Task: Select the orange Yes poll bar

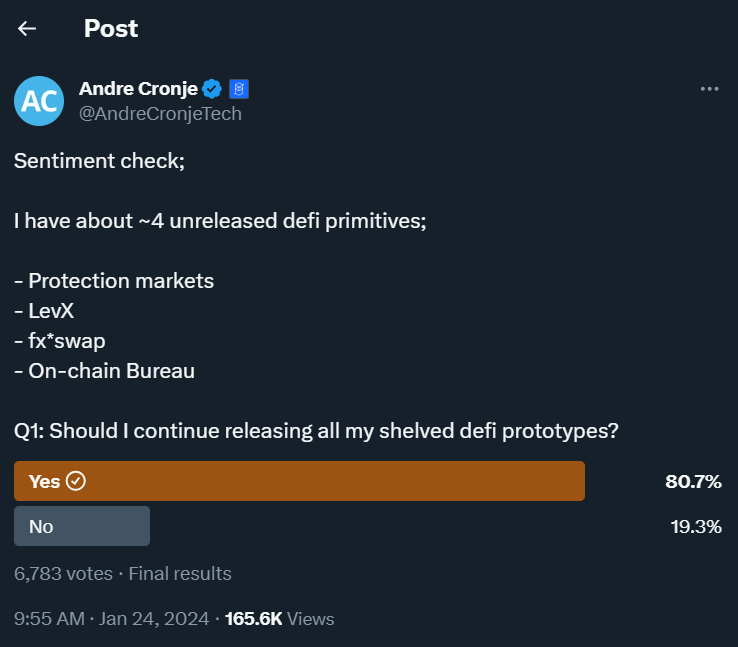Action: [x=300, y=481]
